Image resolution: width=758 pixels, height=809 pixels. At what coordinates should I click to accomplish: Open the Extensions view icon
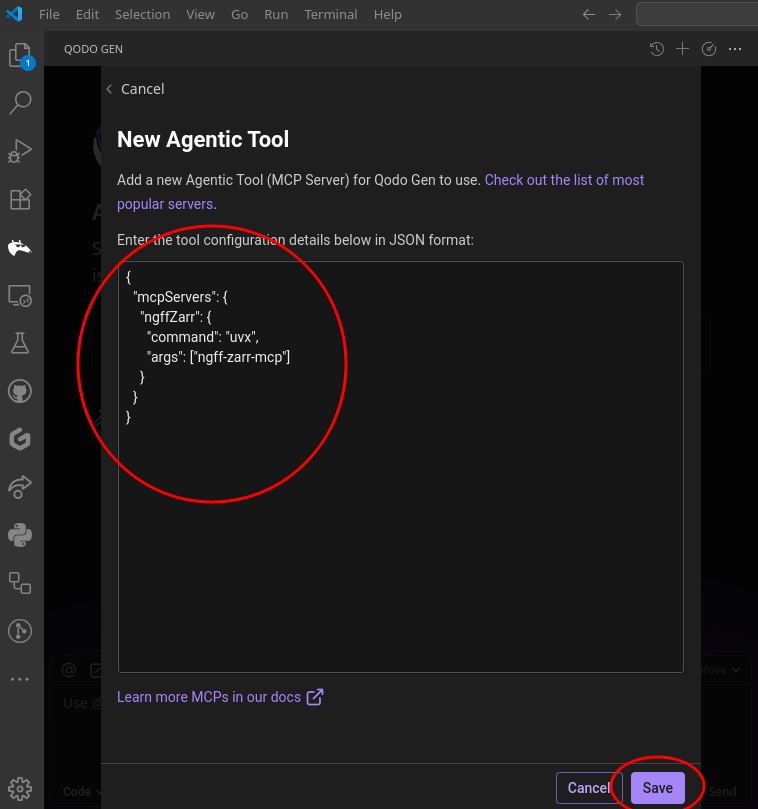(x=20, y=199)
